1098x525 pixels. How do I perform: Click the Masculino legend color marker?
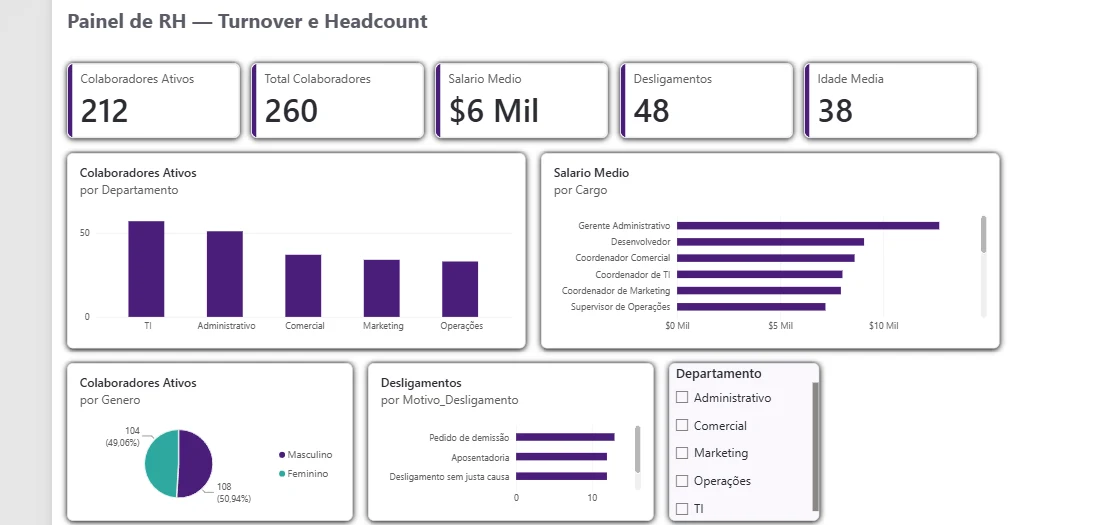point(282,455)
